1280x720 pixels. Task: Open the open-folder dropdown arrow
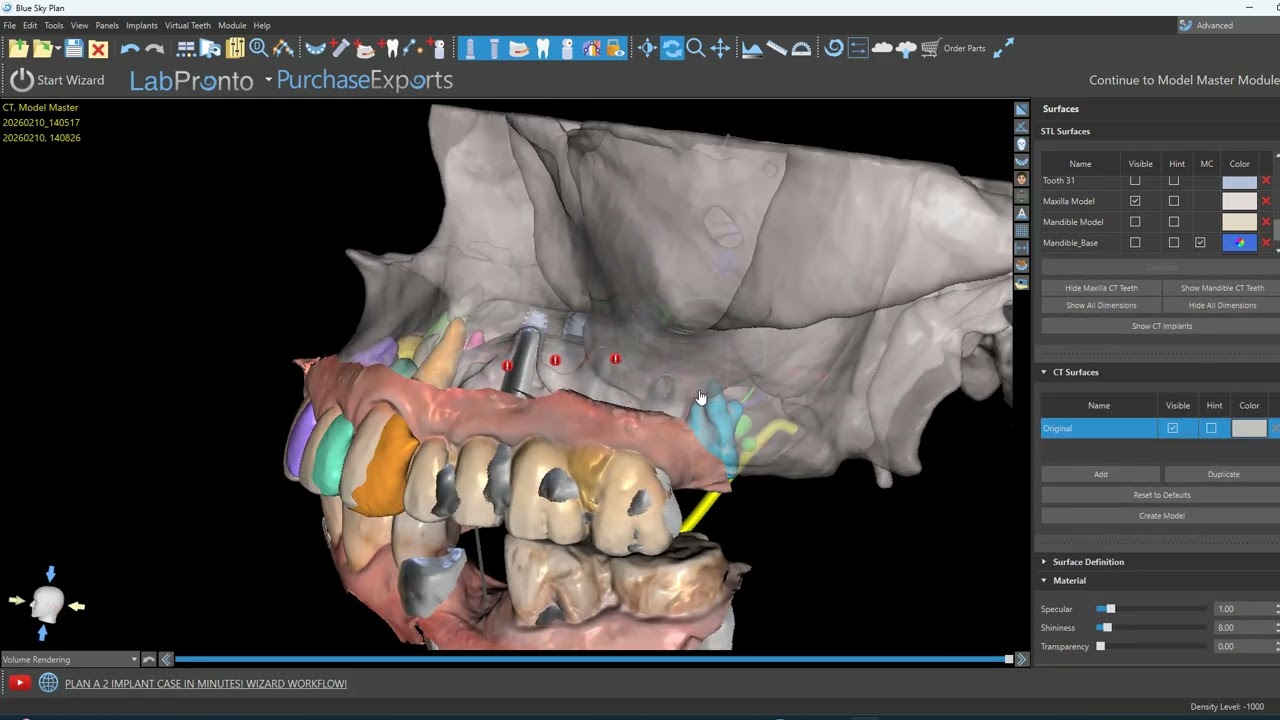59,49
